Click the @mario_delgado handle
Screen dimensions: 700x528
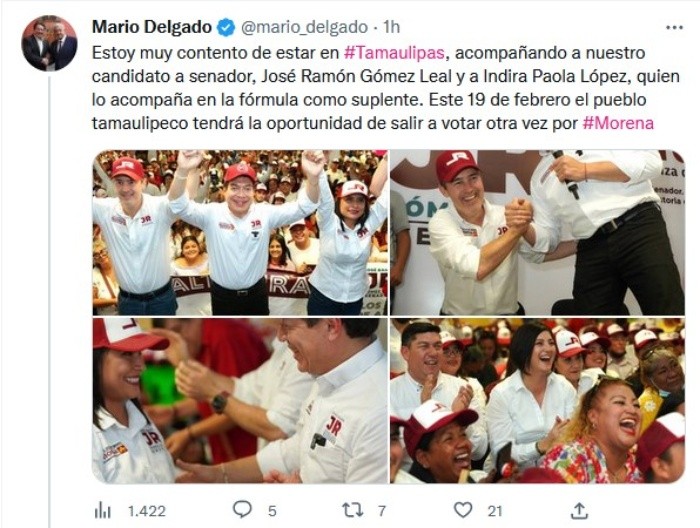[x=304, y=28]
